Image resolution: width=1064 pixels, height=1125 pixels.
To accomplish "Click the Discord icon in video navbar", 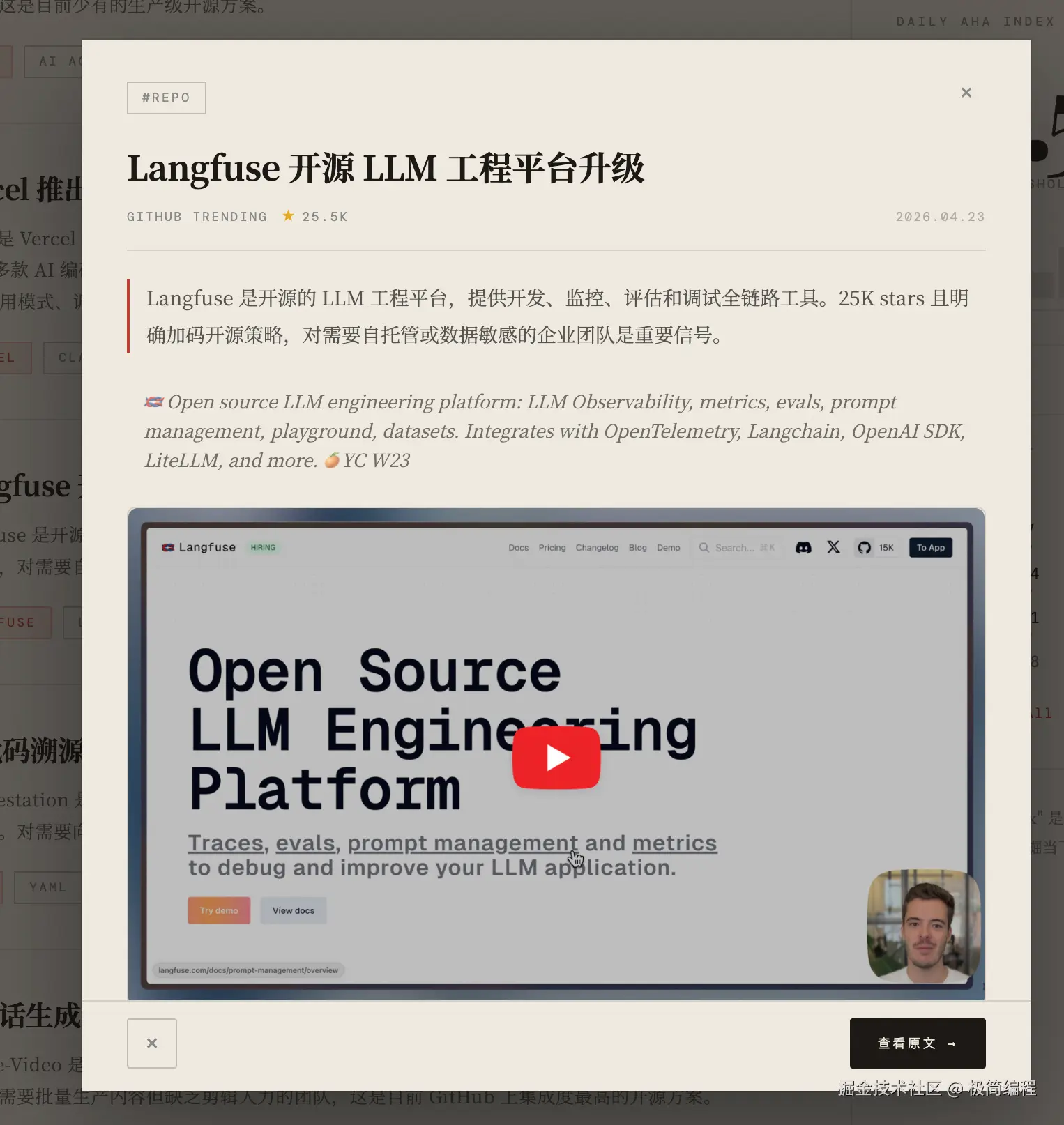I will click(803, 548).
